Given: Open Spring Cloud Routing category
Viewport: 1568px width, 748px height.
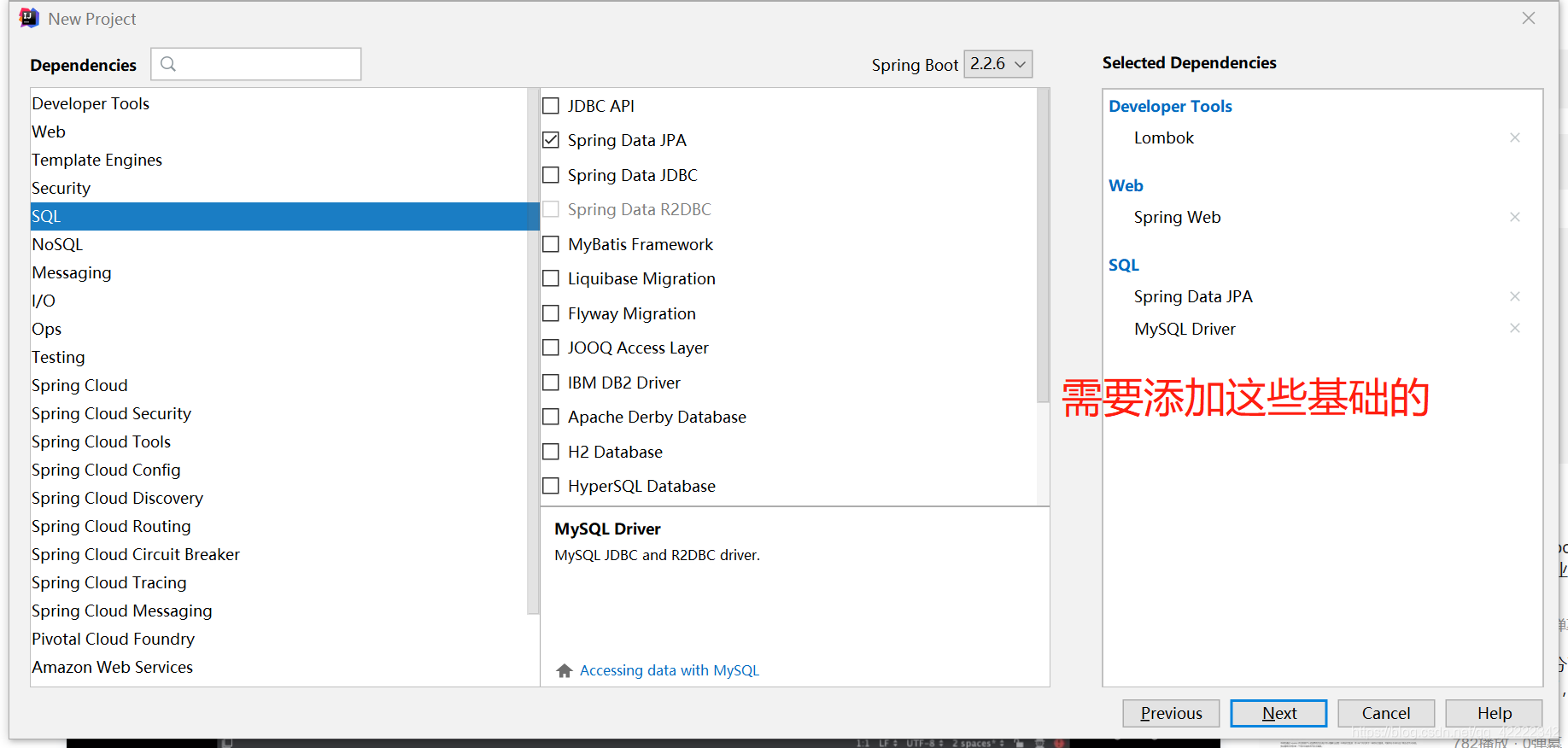Looking at the screenshot, I should [x=278, y=526].
